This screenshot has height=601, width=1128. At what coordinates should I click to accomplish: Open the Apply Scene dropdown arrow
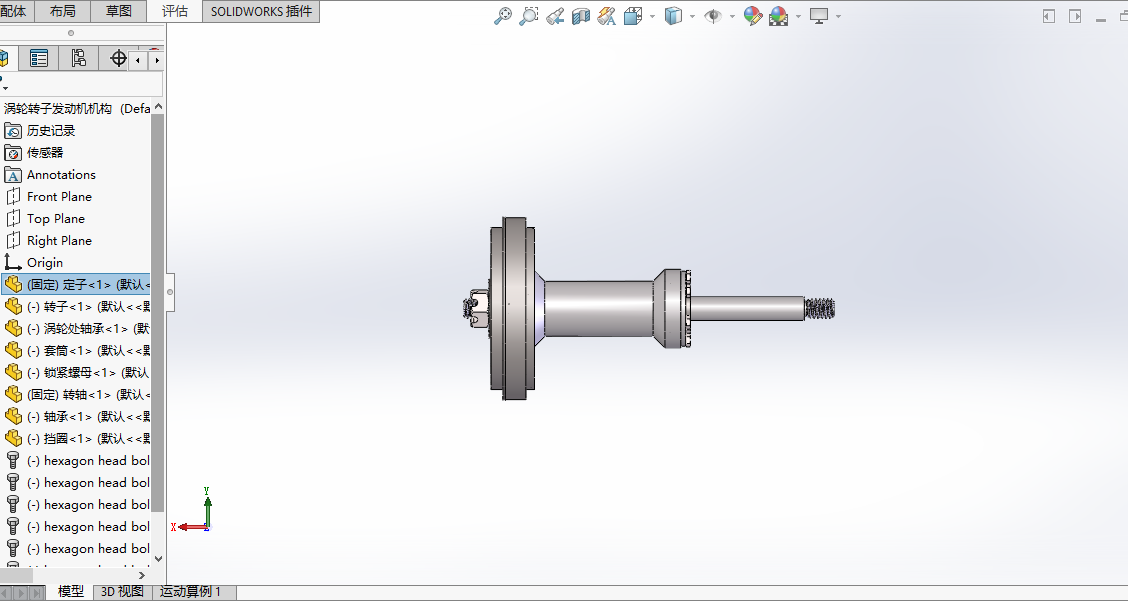coord(799,16)
